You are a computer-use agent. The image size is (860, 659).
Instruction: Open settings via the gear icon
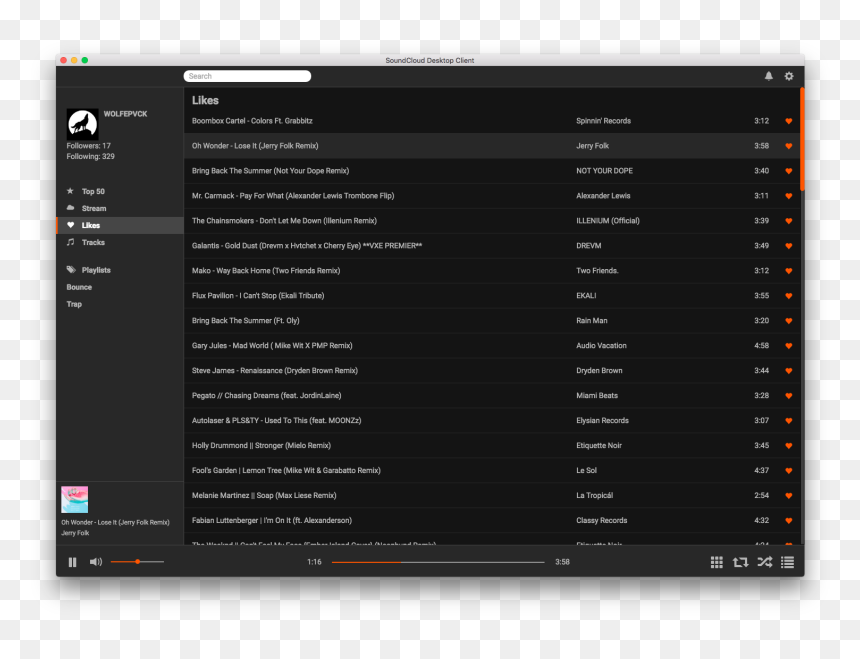(789, 76)
